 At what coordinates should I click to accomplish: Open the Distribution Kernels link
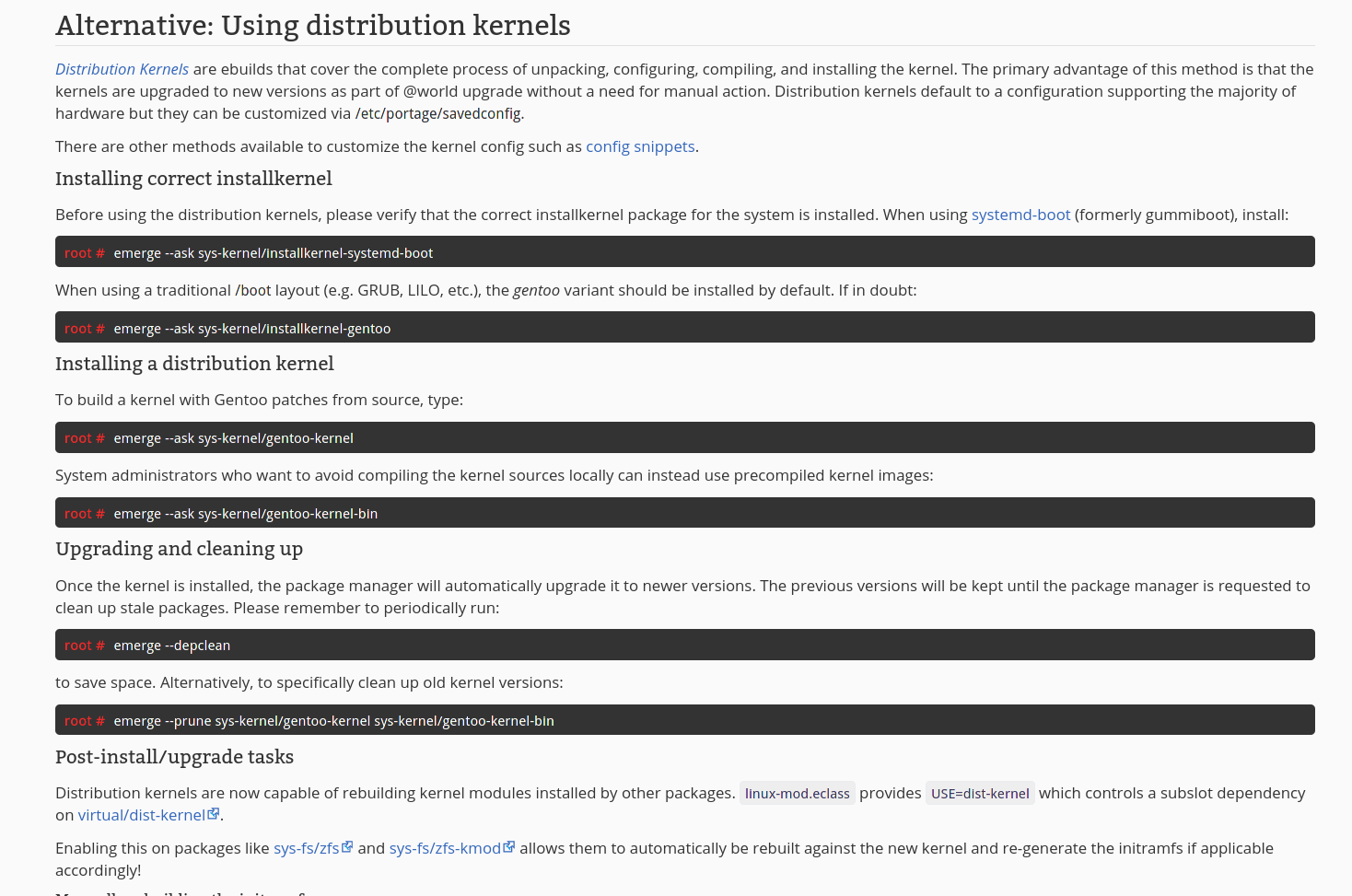click(122, 69)
